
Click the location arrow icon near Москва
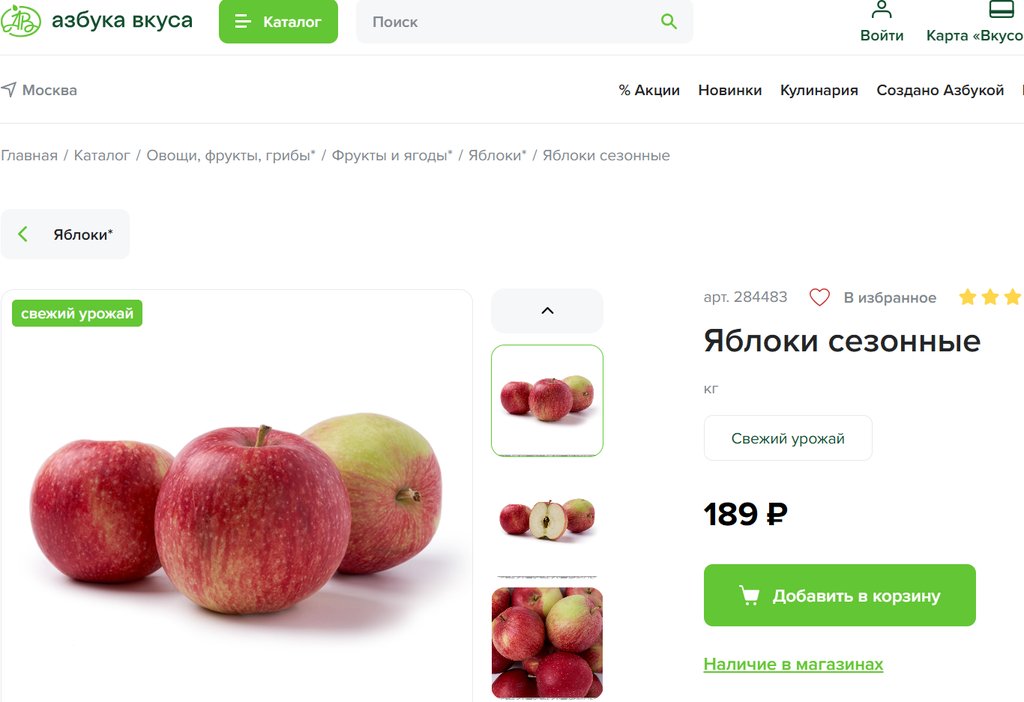(8, 89)
